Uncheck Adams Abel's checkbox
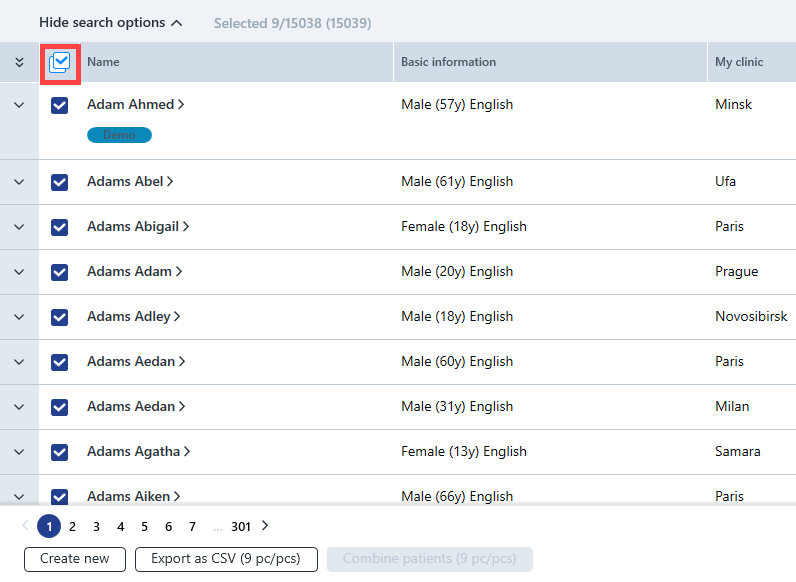796x582 pixels. click(x=59, y=182)
